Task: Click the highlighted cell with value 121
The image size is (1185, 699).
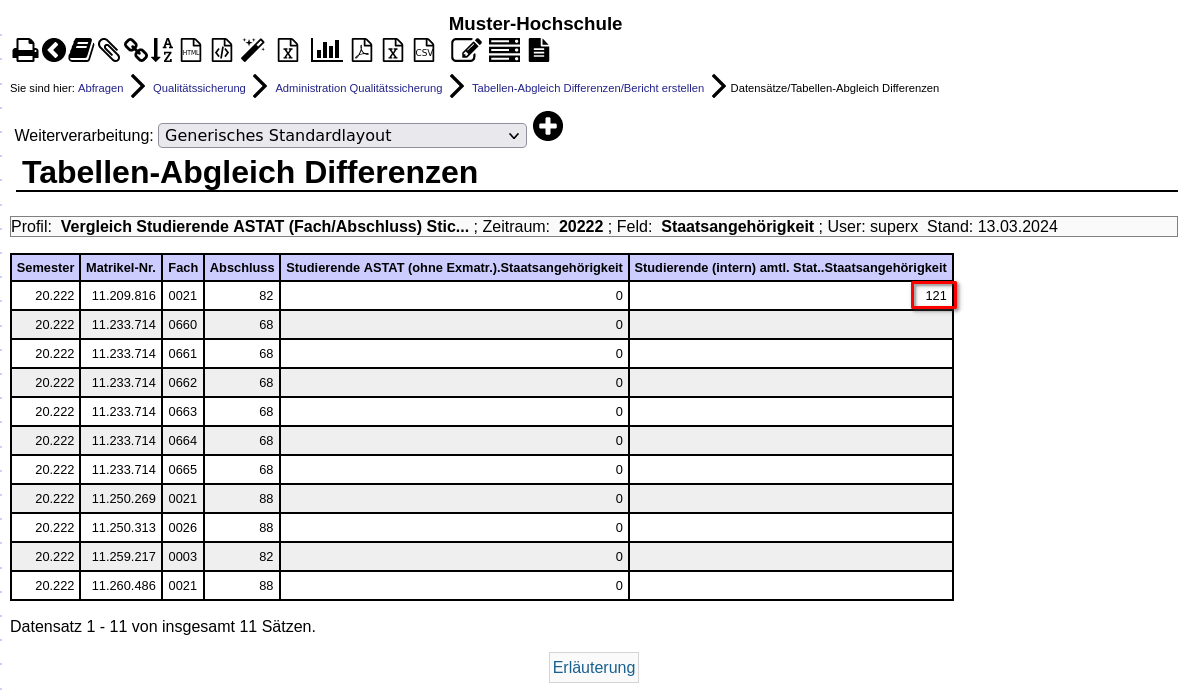Action: click(x=935, y=296)
